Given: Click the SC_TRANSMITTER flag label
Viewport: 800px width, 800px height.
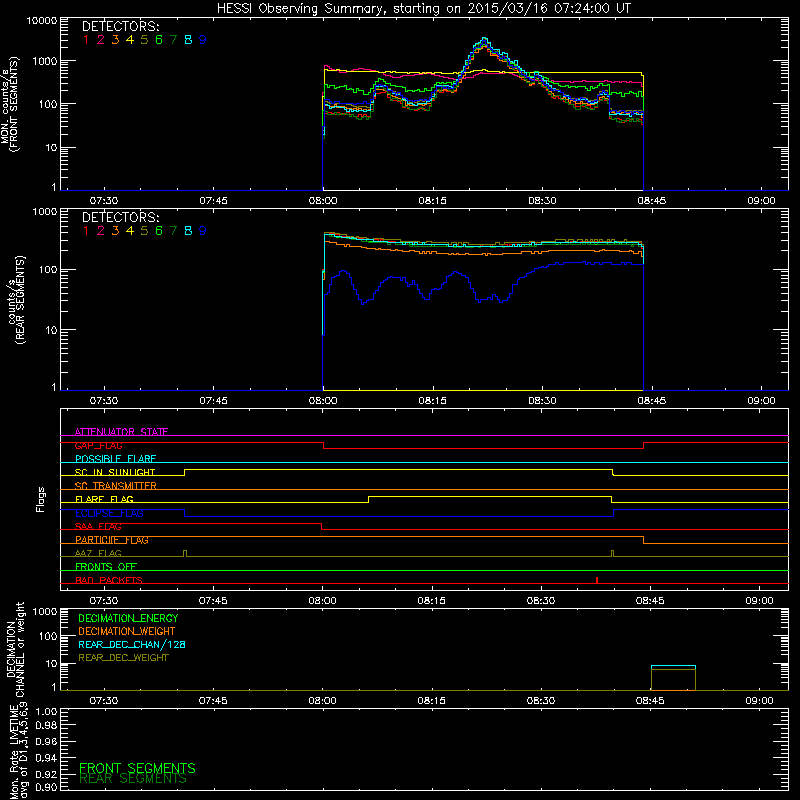Looking at the screenshot, I should click(x=116, y=485).
